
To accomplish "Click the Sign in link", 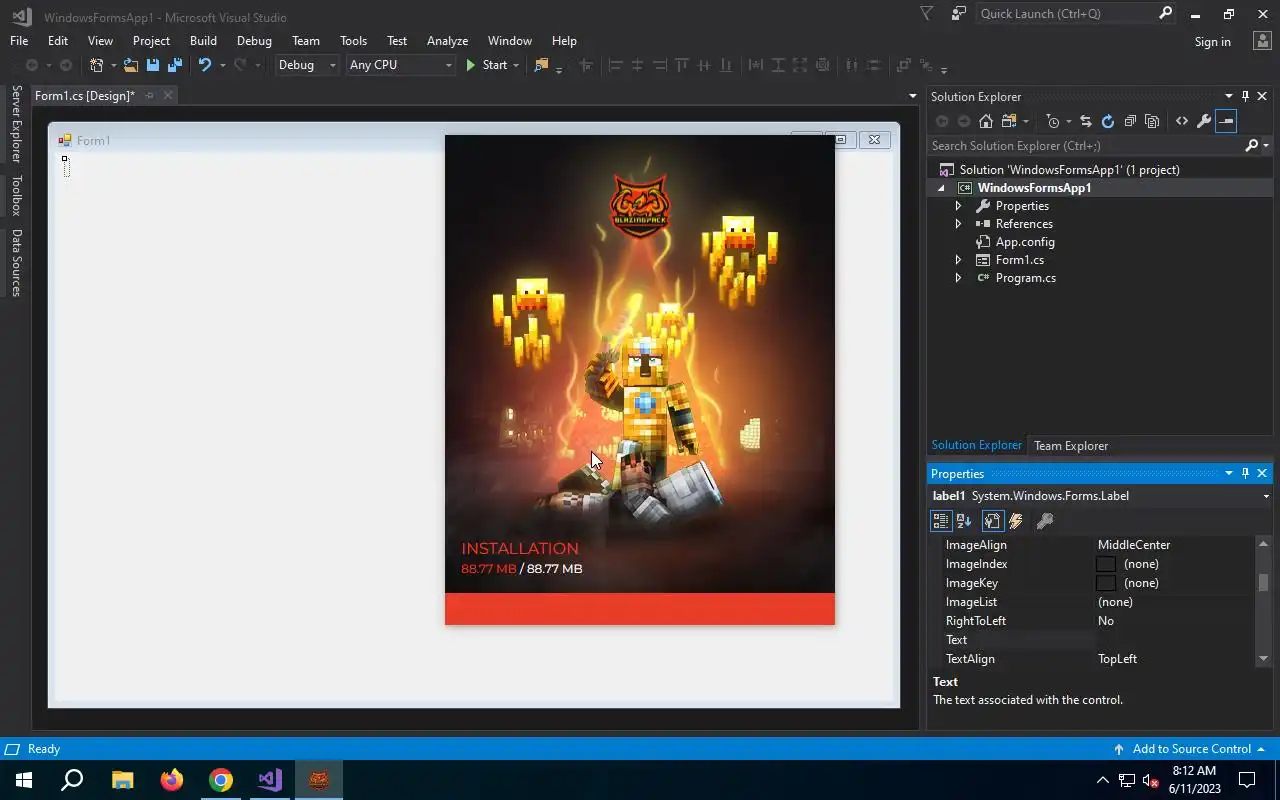I will [x=1212, y=42].
